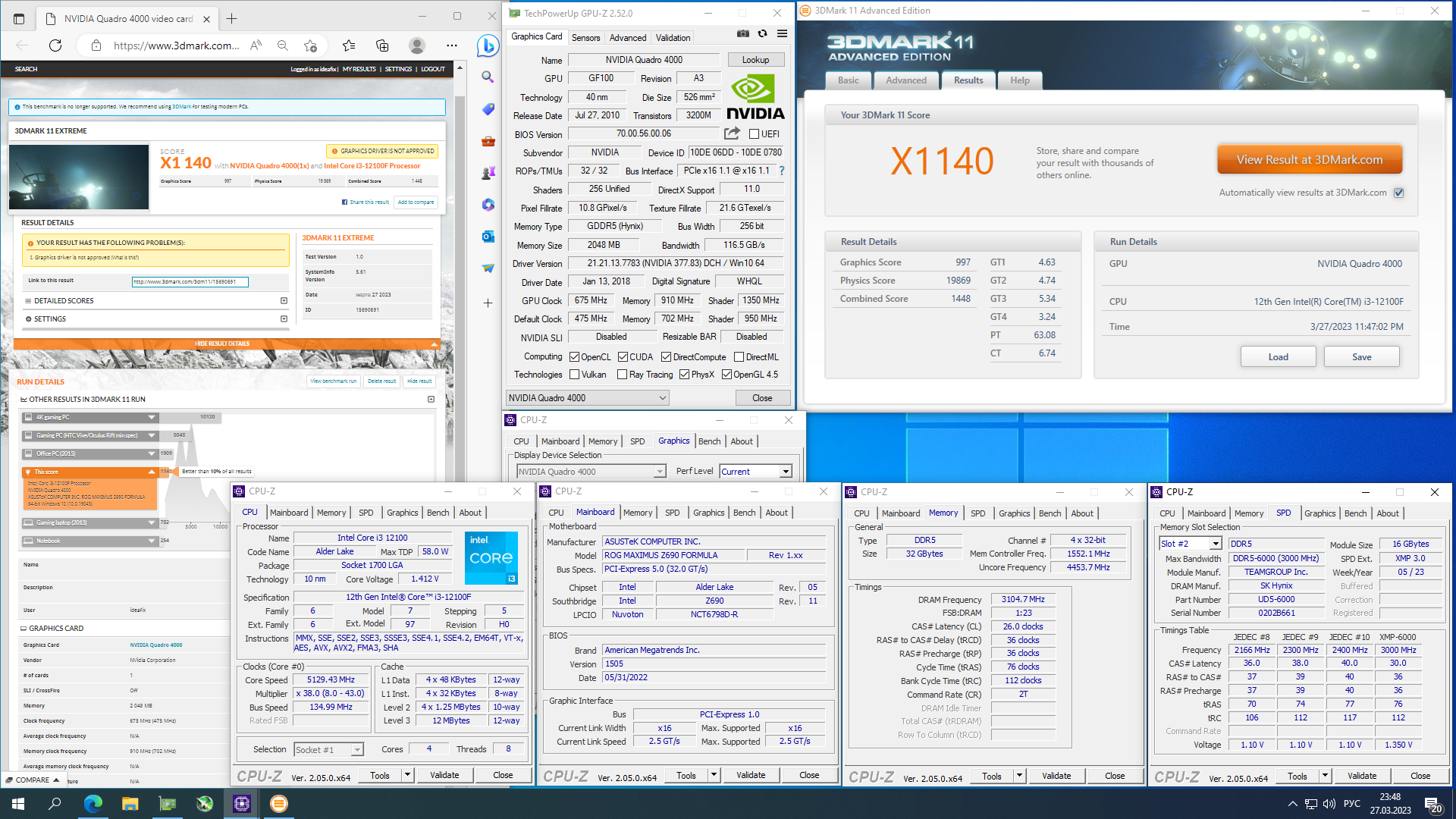Open Bing chat icon in Edge sidebar
Image resolution: width=1456 pixels, height=819 pixels.
pyautogui.click(x=488, y=45)
